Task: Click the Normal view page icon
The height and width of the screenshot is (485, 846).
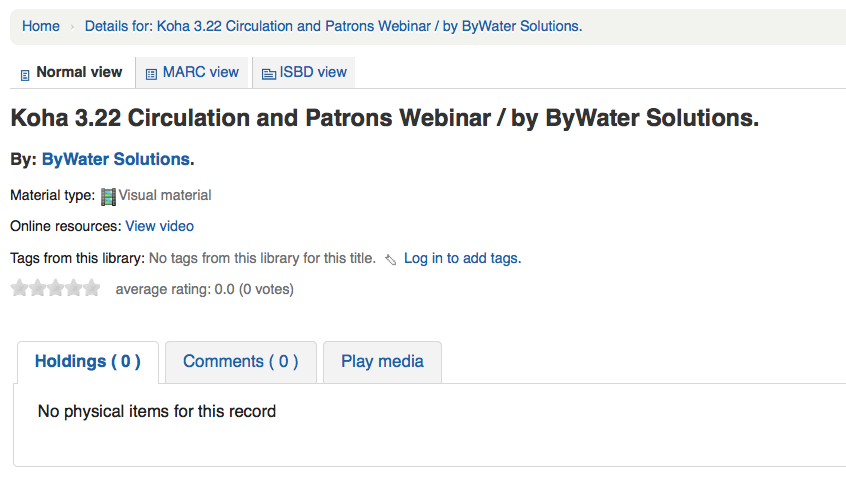Action: click(25, 74)
